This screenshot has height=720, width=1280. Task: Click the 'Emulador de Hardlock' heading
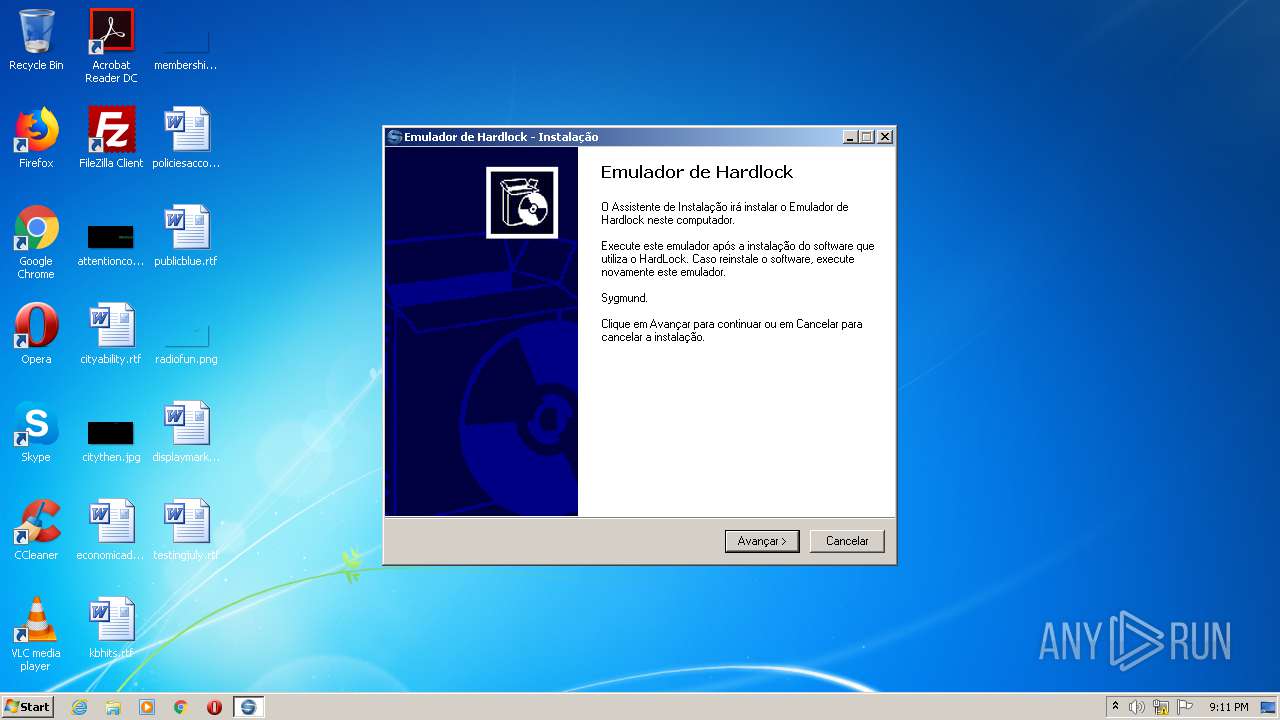coord(697,172)
